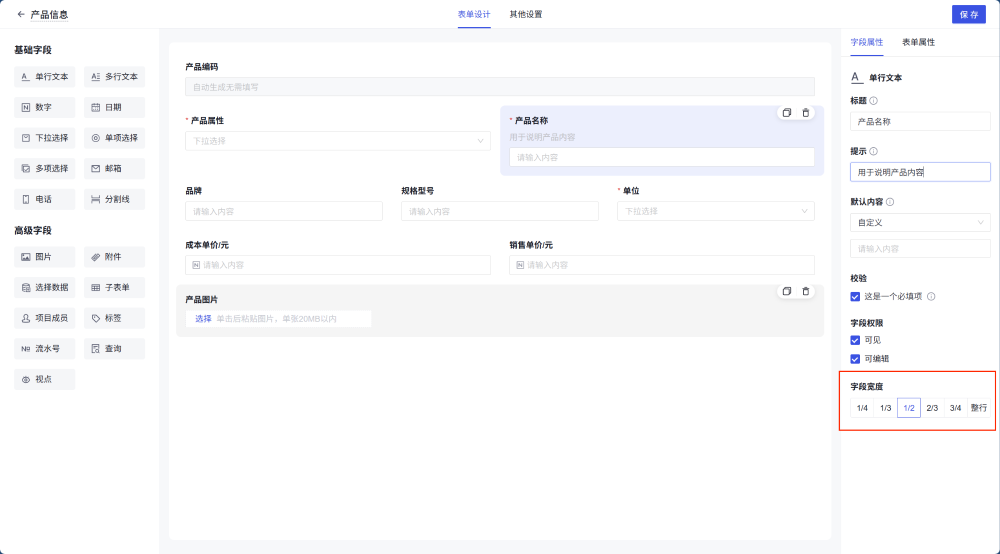Expand the 单位 dropdown select
This screenshot has width=1000, height=554.
(715, 211)
